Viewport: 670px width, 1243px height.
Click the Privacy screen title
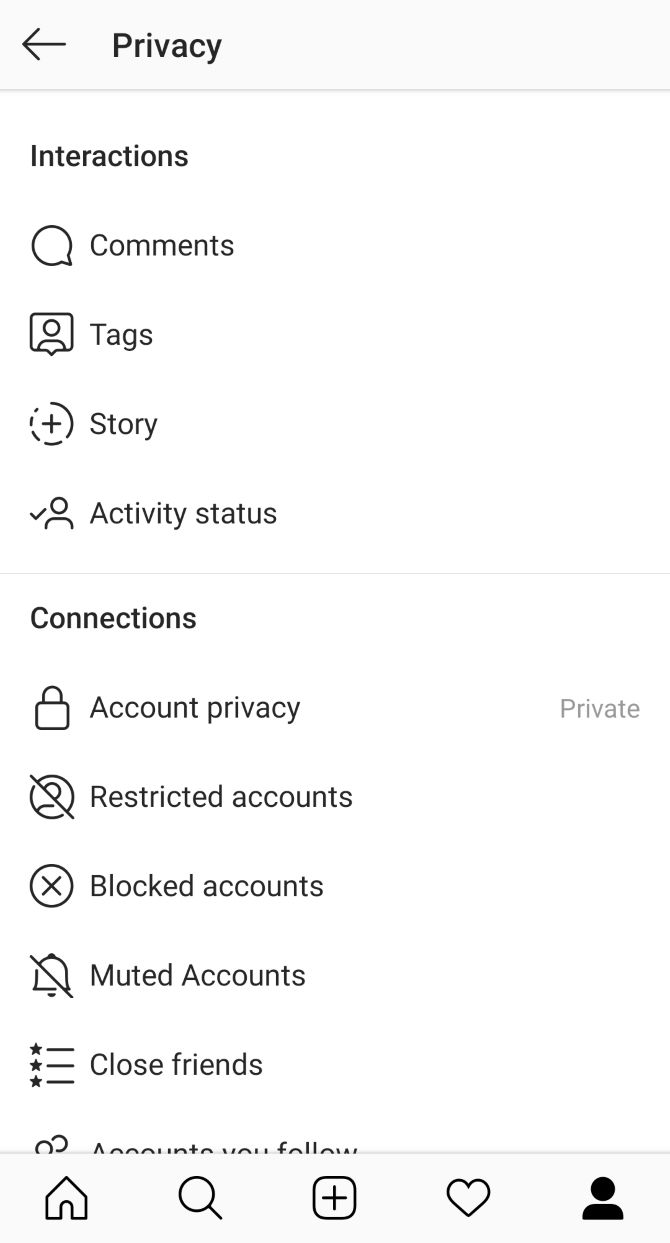point(166,44)
